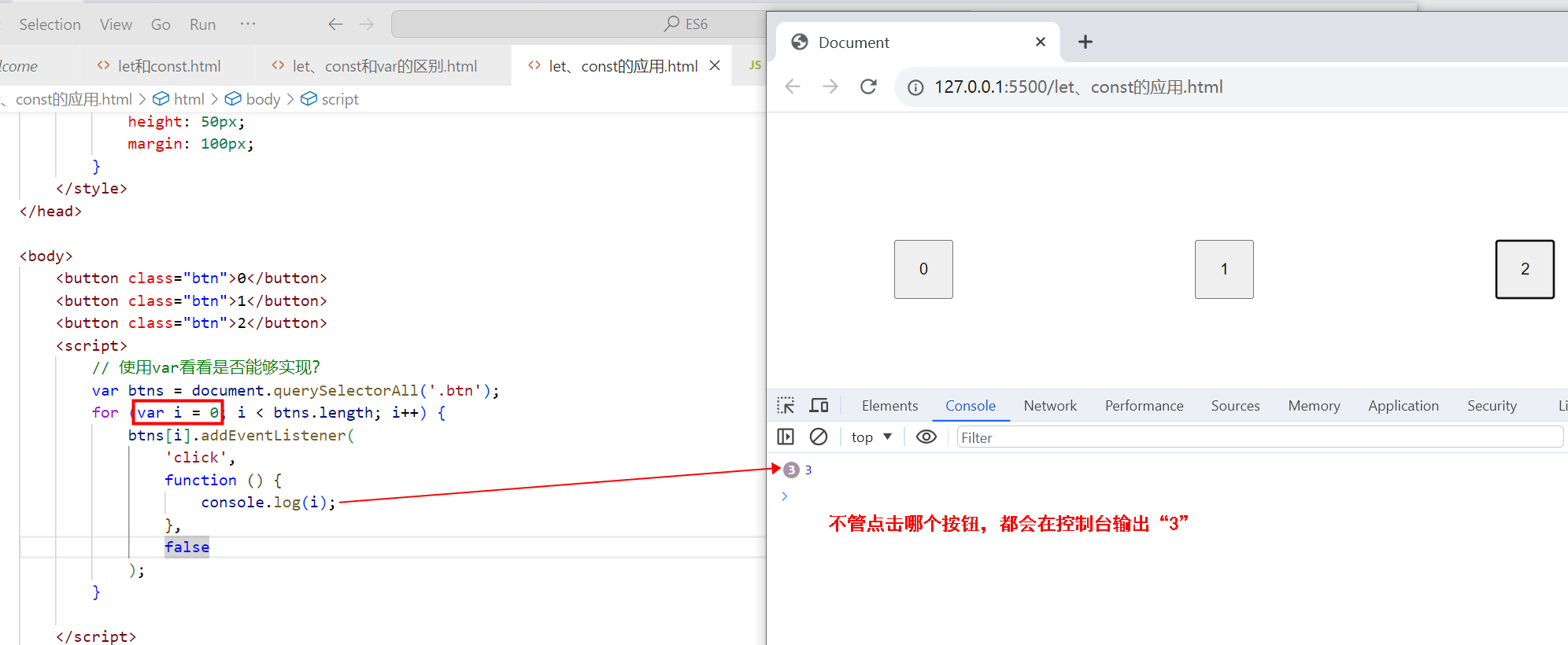1568x645 pixels.
Task: Click page button labeled 1
Action: click(x=1224, y=269)
